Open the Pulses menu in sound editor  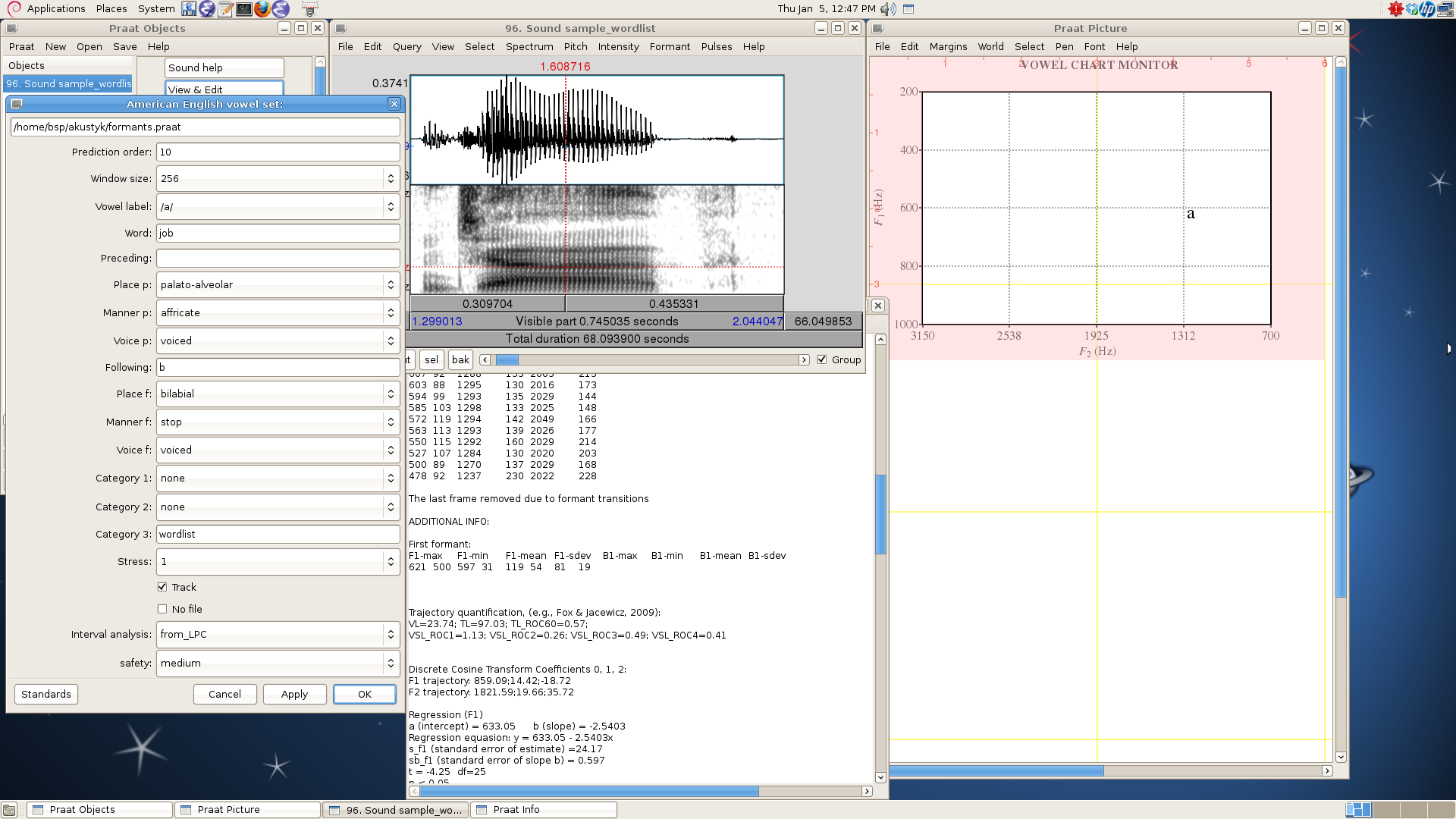[x=717, y=46]
